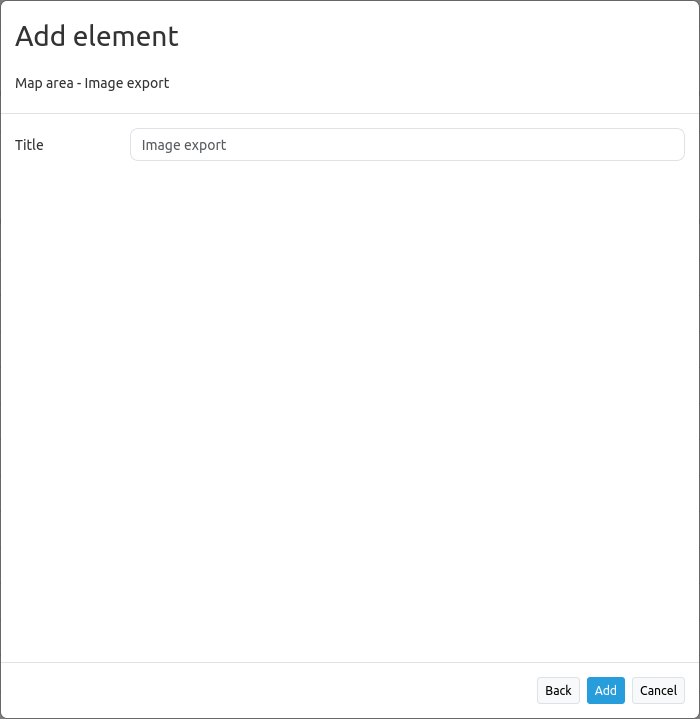Go back with the Back button
Viewport: 700px width, 719px height.
click(x=558, y=690)
